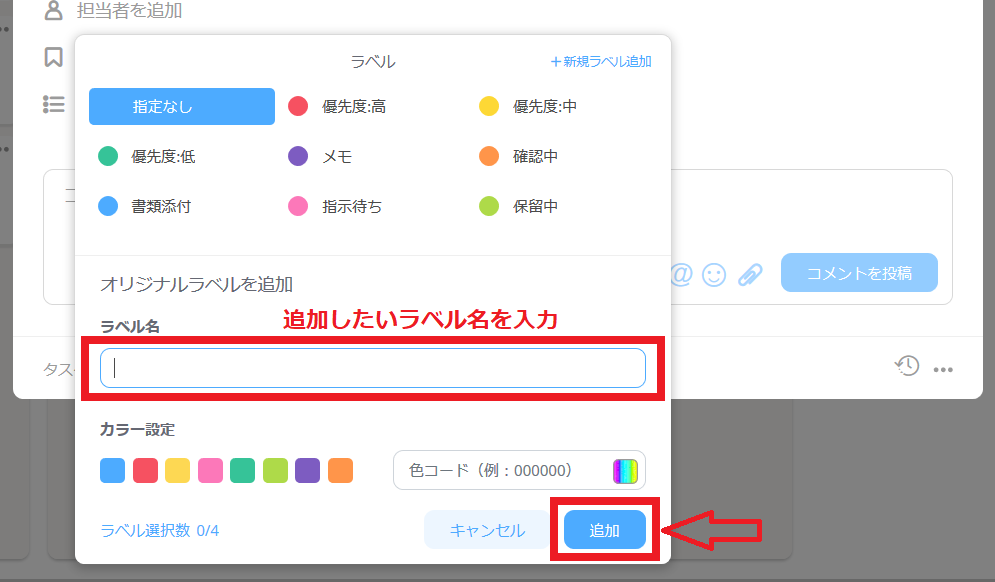Image resolution: width=995 pixels, height=582 pixels.
Task: Choose the 優先度:高 label
Action: point(352,106)
